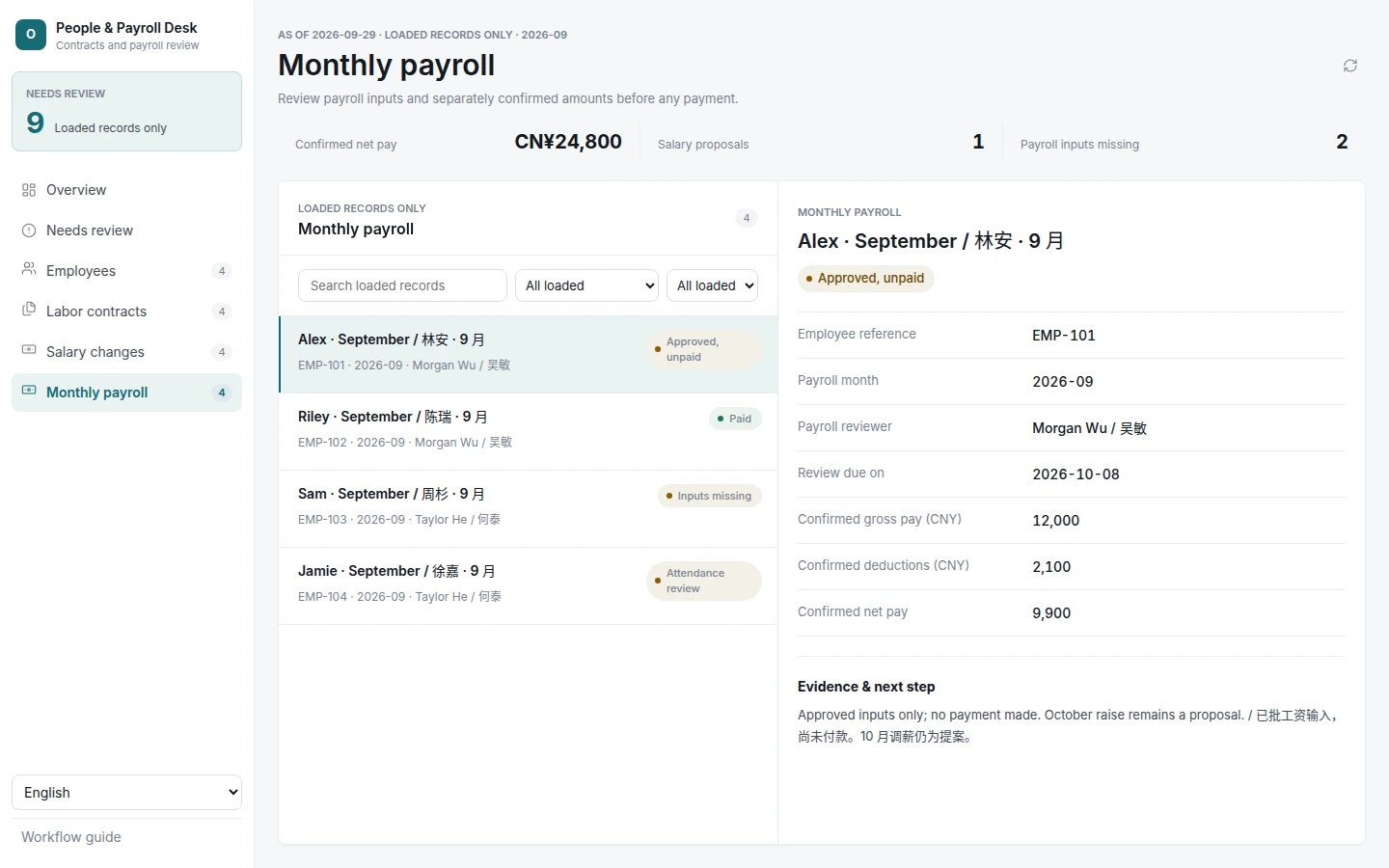Select Riley September payroll record
The image size is (1389, 868).
pos(528,431)
